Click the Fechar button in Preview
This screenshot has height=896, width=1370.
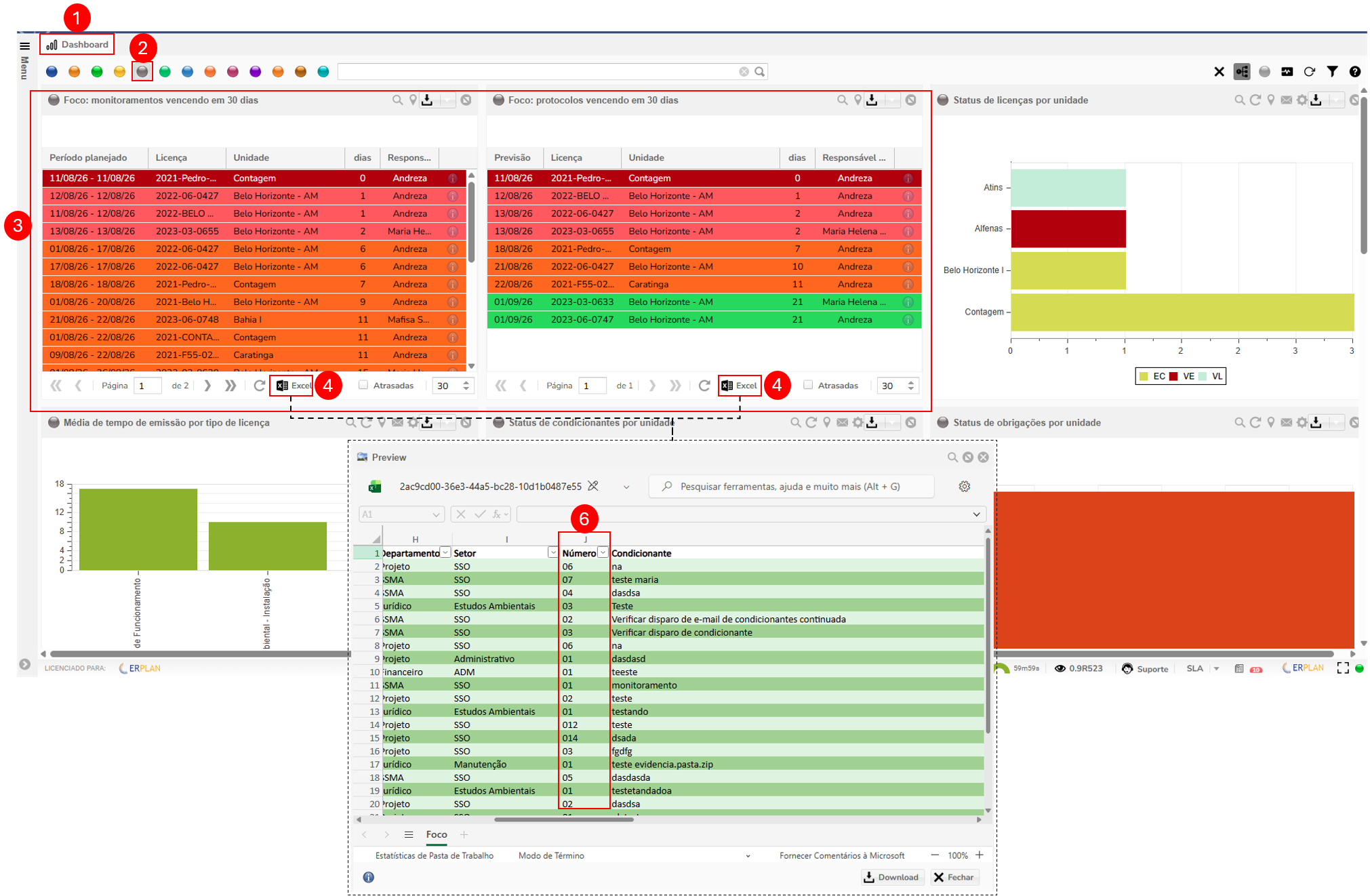(x=954, y=877)
